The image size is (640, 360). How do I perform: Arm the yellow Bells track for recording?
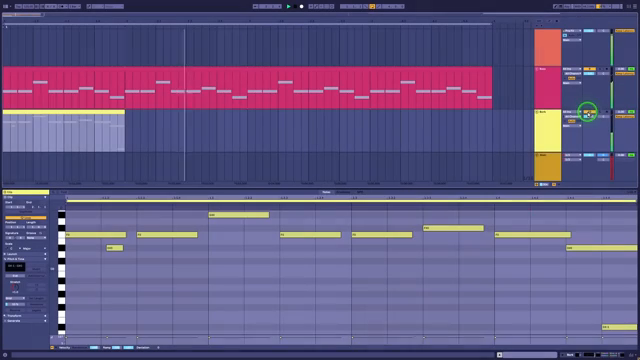click(607, 112)
